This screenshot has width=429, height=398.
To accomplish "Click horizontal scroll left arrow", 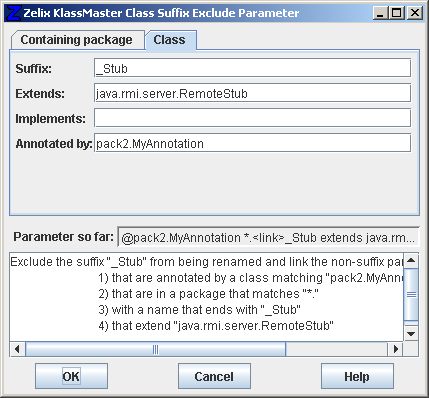I will (x=17, y=349).
